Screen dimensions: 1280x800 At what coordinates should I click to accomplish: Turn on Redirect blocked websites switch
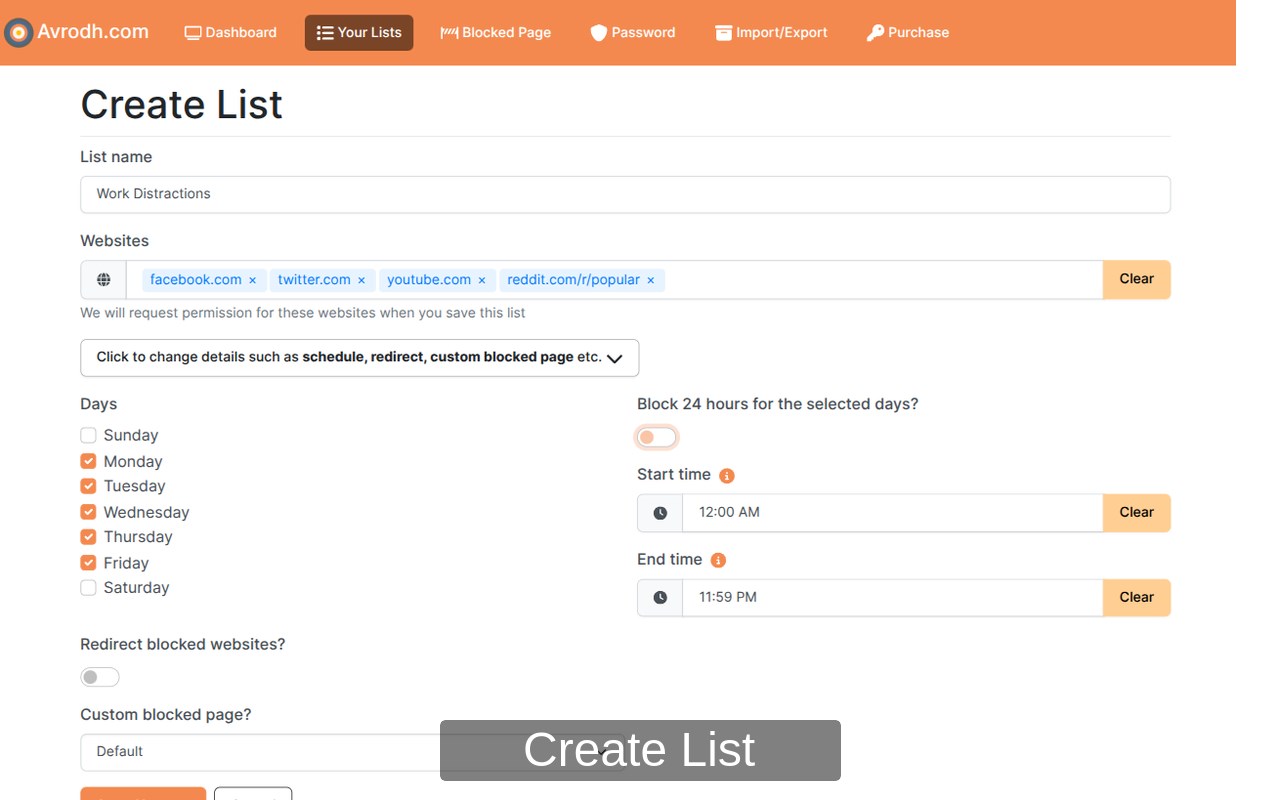coord(100,678)
